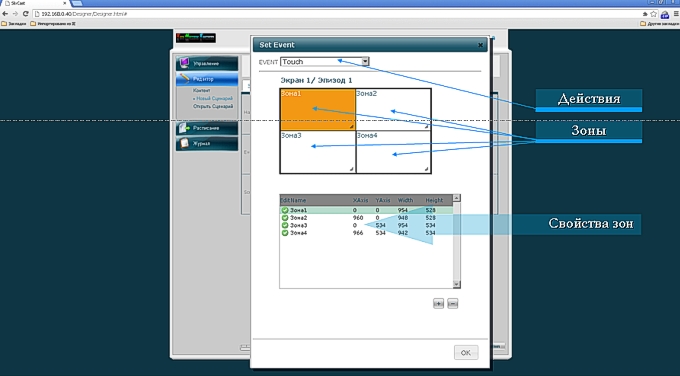Go back in the browser
Viewport: 680px width, 376px height.
pos(5,14)
